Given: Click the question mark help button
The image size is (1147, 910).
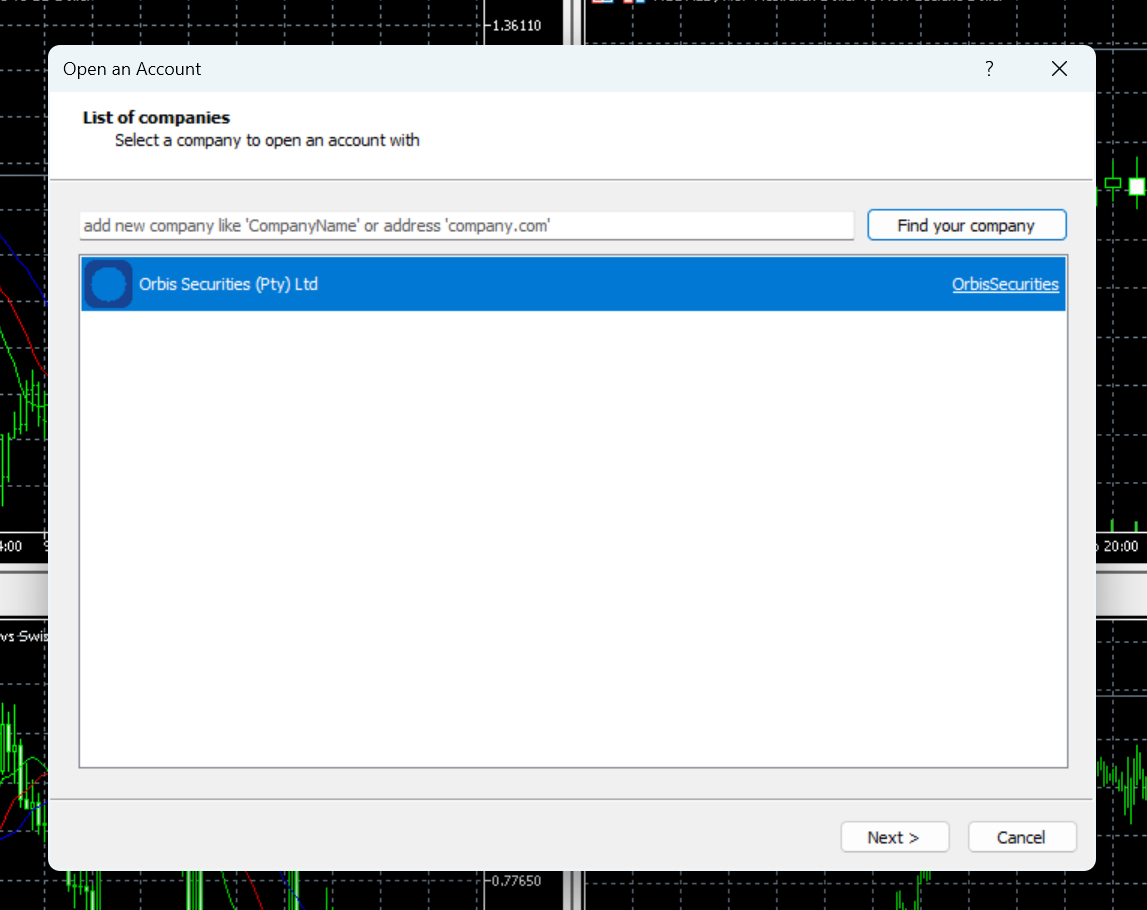Looking at the screenshot, I should 989,69.
